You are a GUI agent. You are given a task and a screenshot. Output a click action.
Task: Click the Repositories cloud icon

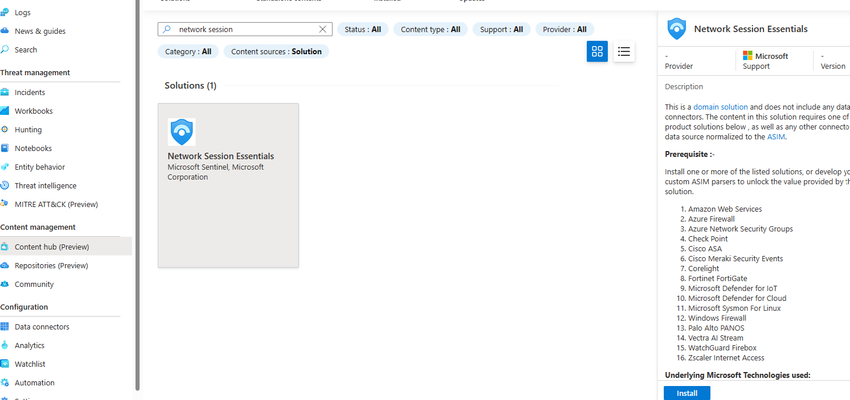point(4,266)
